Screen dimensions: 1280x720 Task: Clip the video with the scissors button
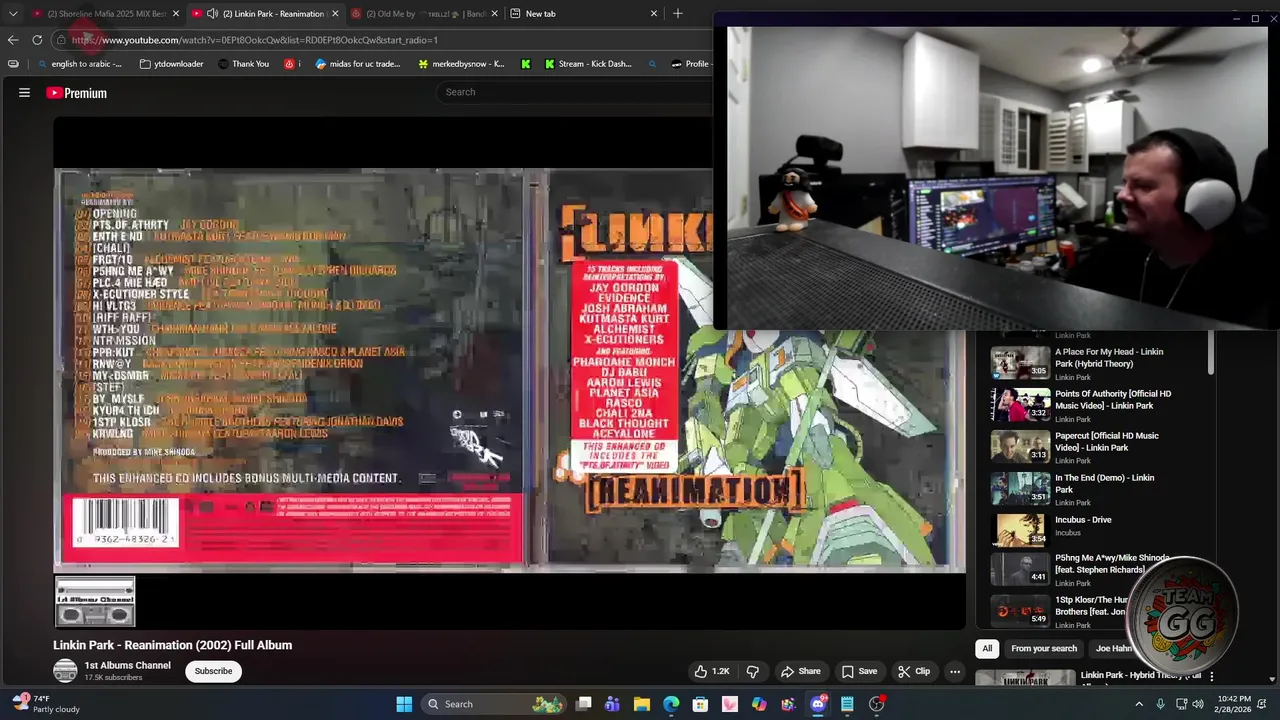pyautogui.click(x=914, y=671)
